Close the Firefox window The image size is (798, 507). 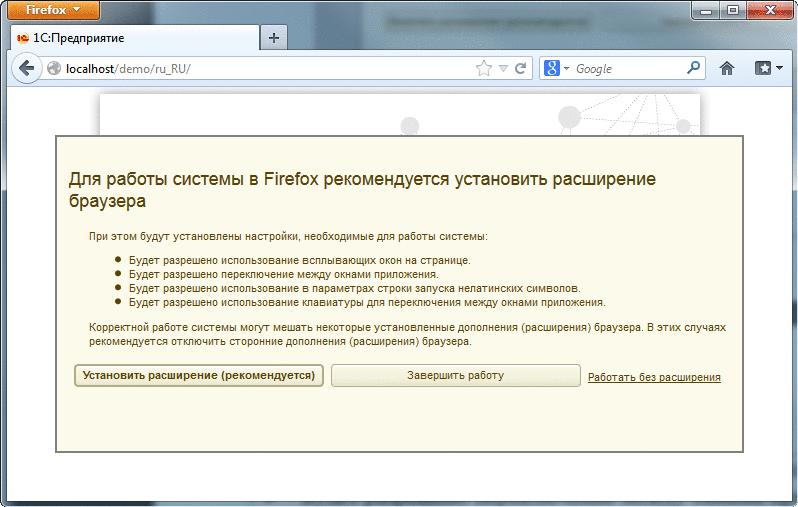click(x=771, y=11)
